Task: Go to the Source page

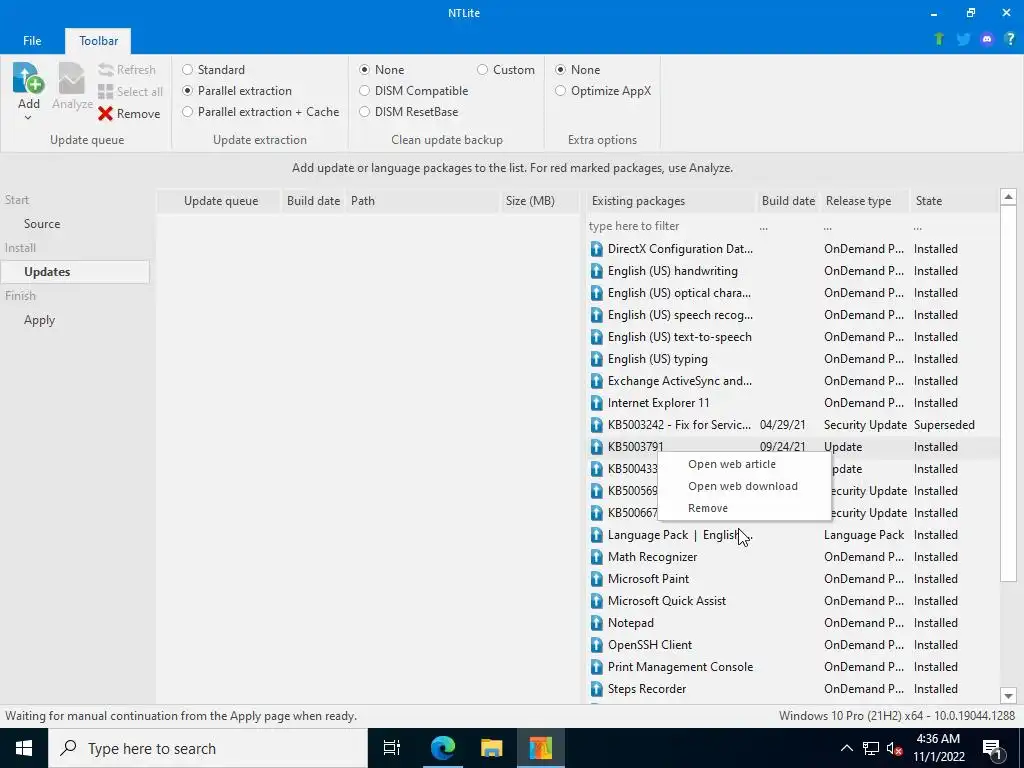Action: tap(42, 224)
